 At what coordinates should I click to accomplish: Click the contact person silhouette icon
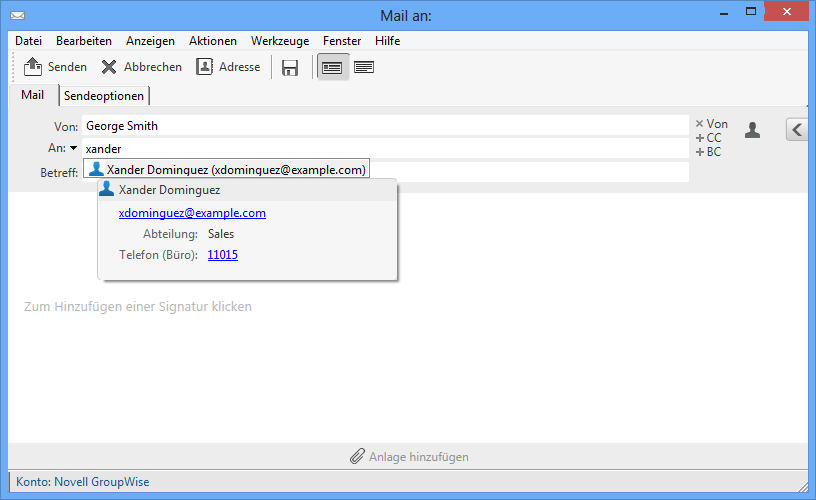click(x=752, y=130)
